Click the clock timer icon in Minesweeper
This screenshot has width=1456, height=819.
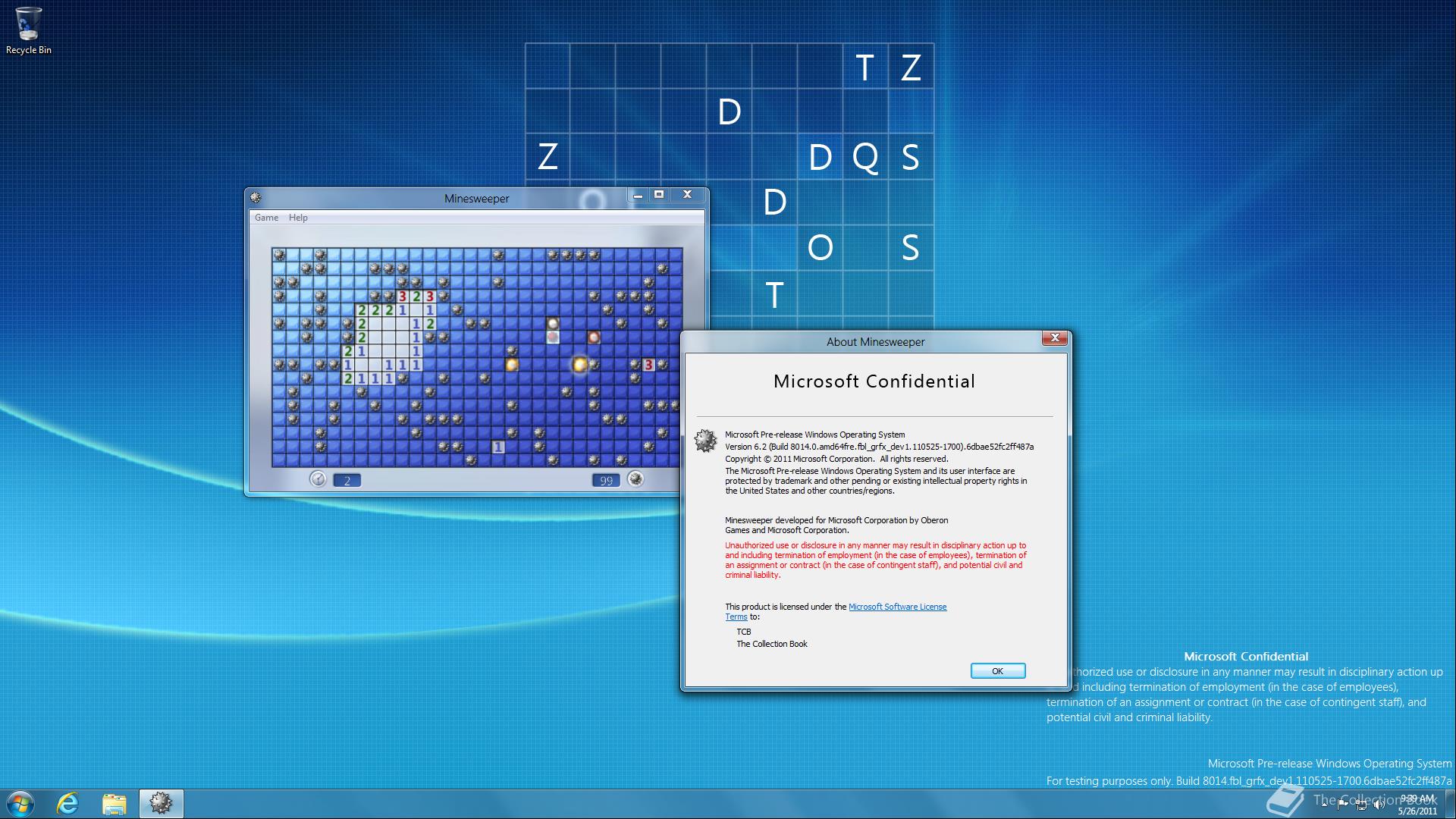click(x=318, y=479)
